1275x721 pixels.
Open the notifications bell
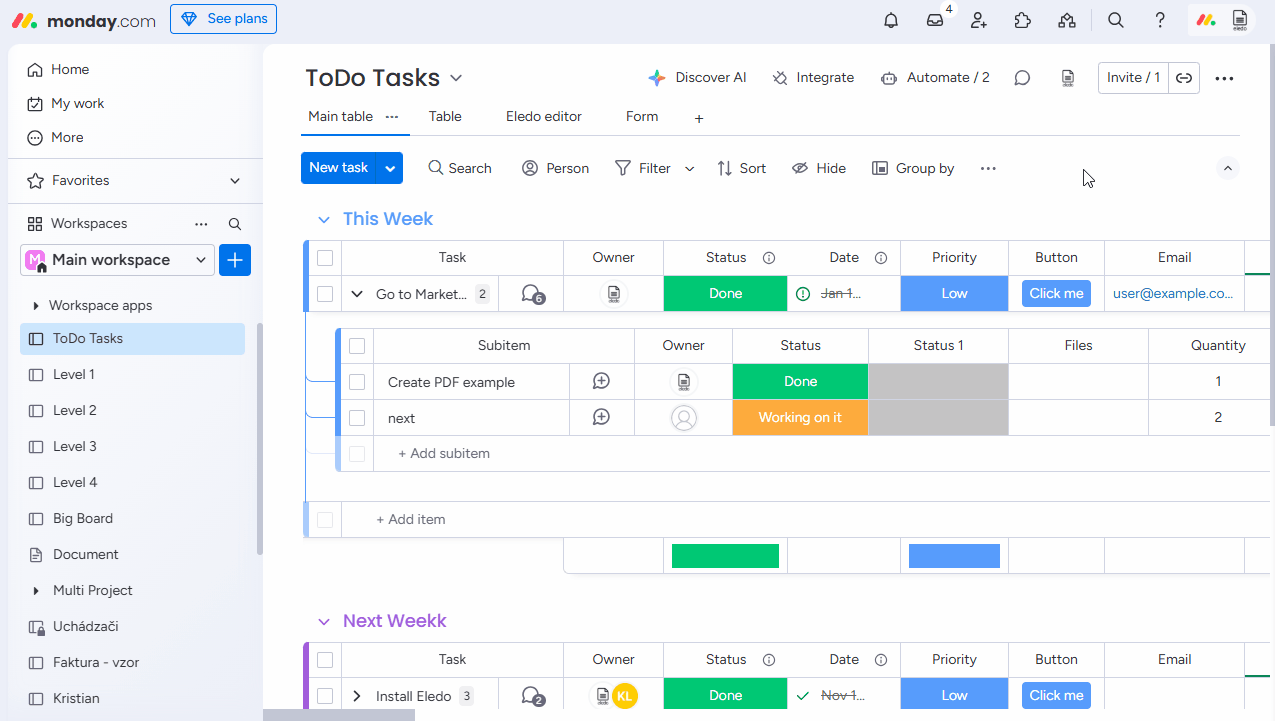891,20
